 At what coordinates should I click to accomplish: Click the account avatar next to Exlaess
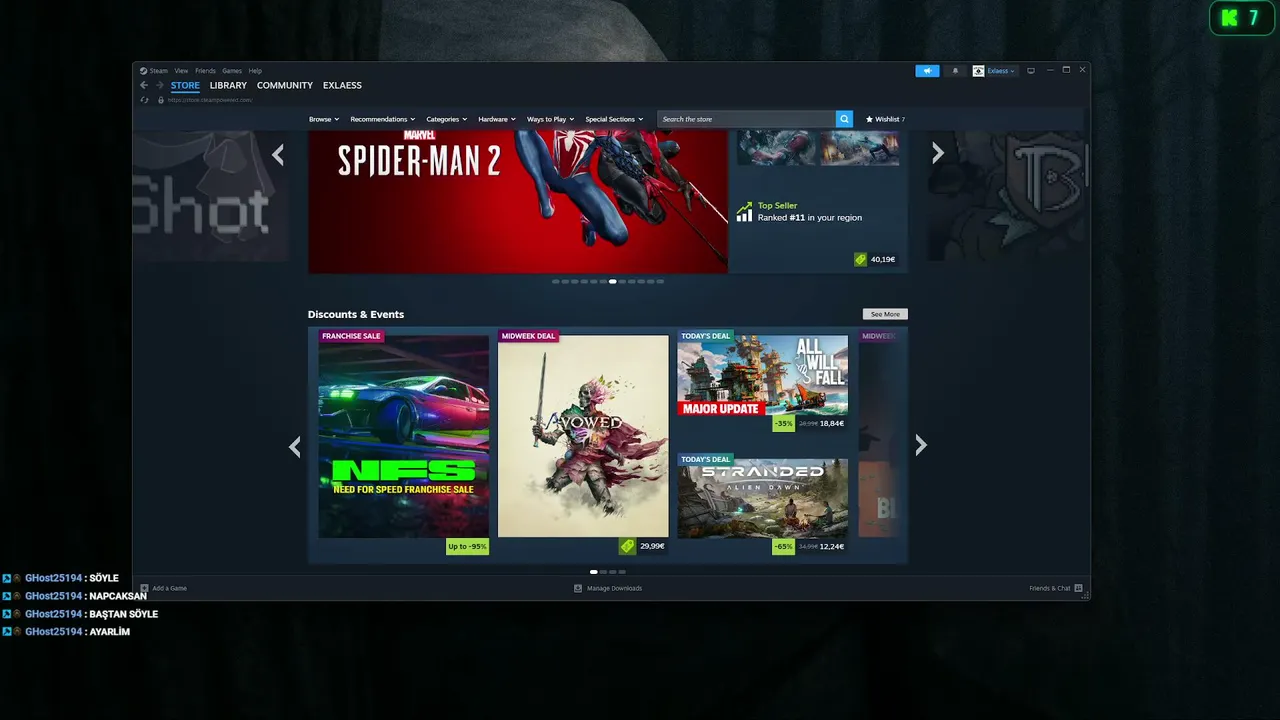(x=978, y=71)
